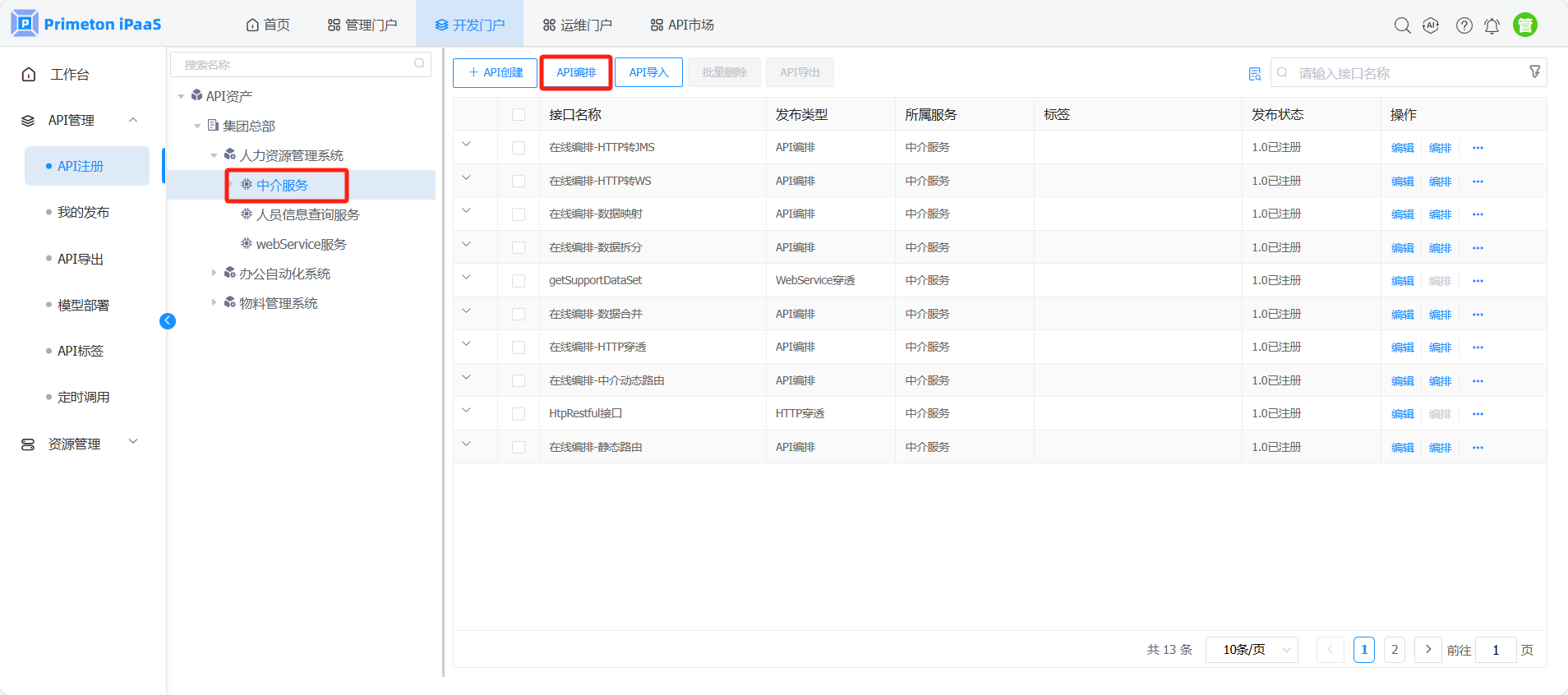The width and height of the screenshot is (1568, 695).
Task: Open the advanced filter funnel icon
Action: click(1534, 72)
